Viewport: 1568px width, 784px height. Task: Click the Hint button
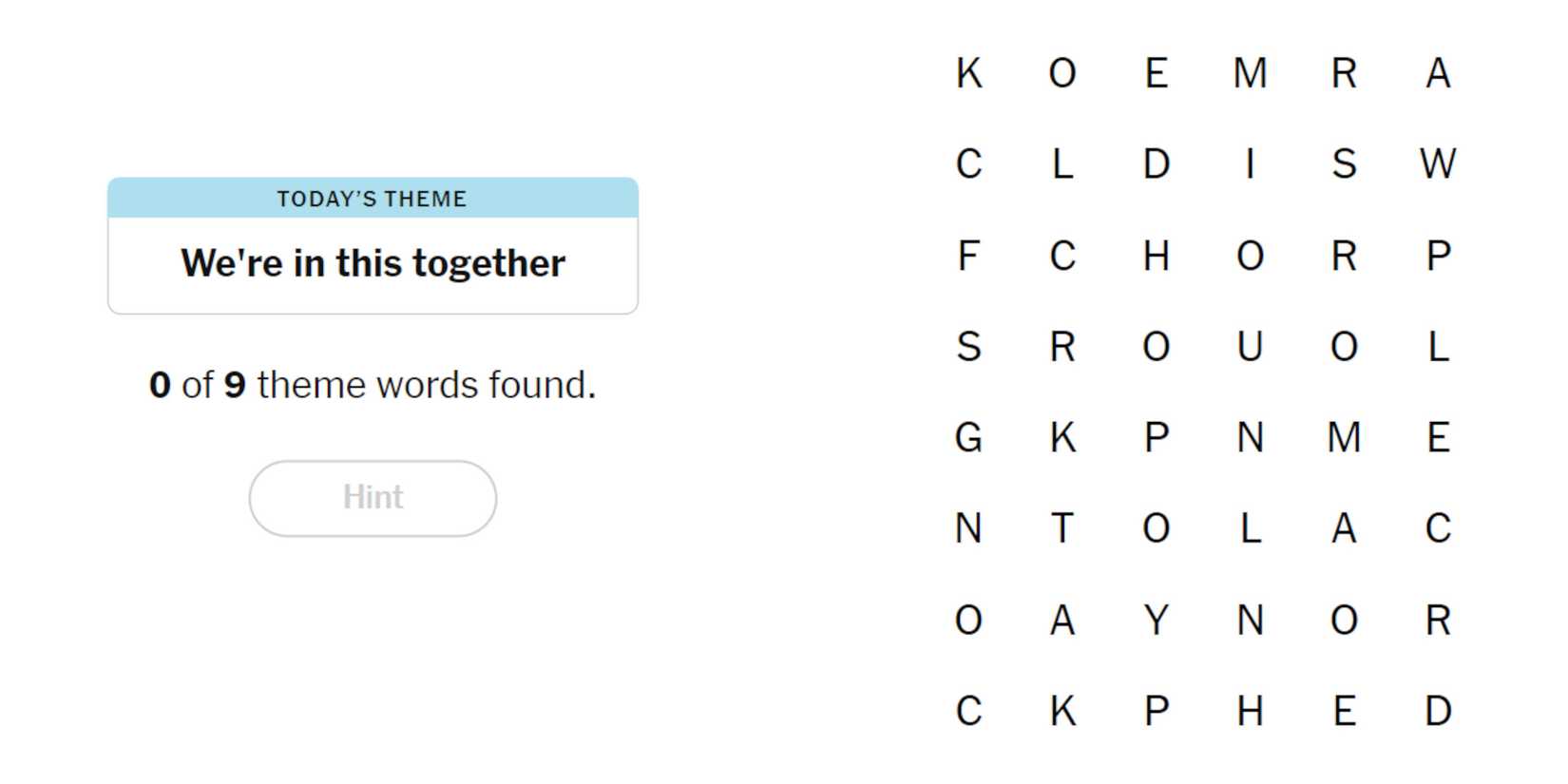click(x=373, y=498)
